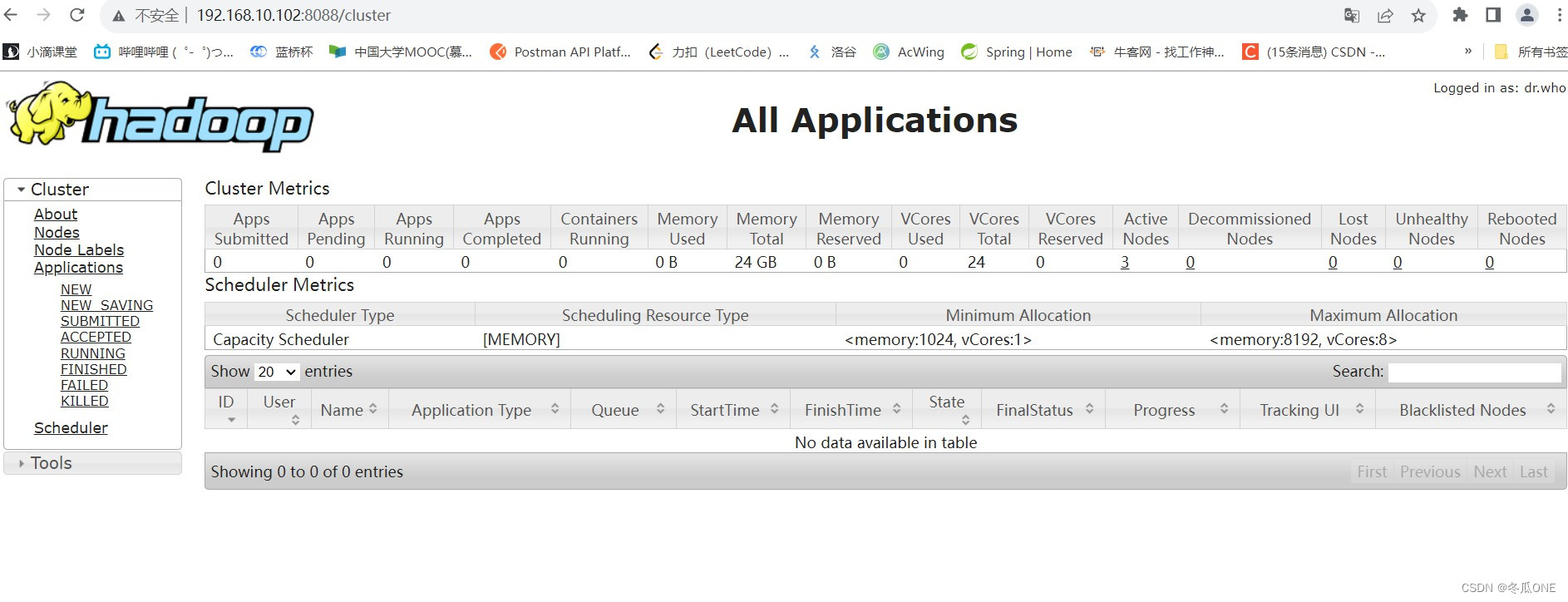The height and width of the screenshot is (602, 1568).
Task: Click the Rebooted Nodes count link
Action: pyautogui.click(x=1490, y=263)
